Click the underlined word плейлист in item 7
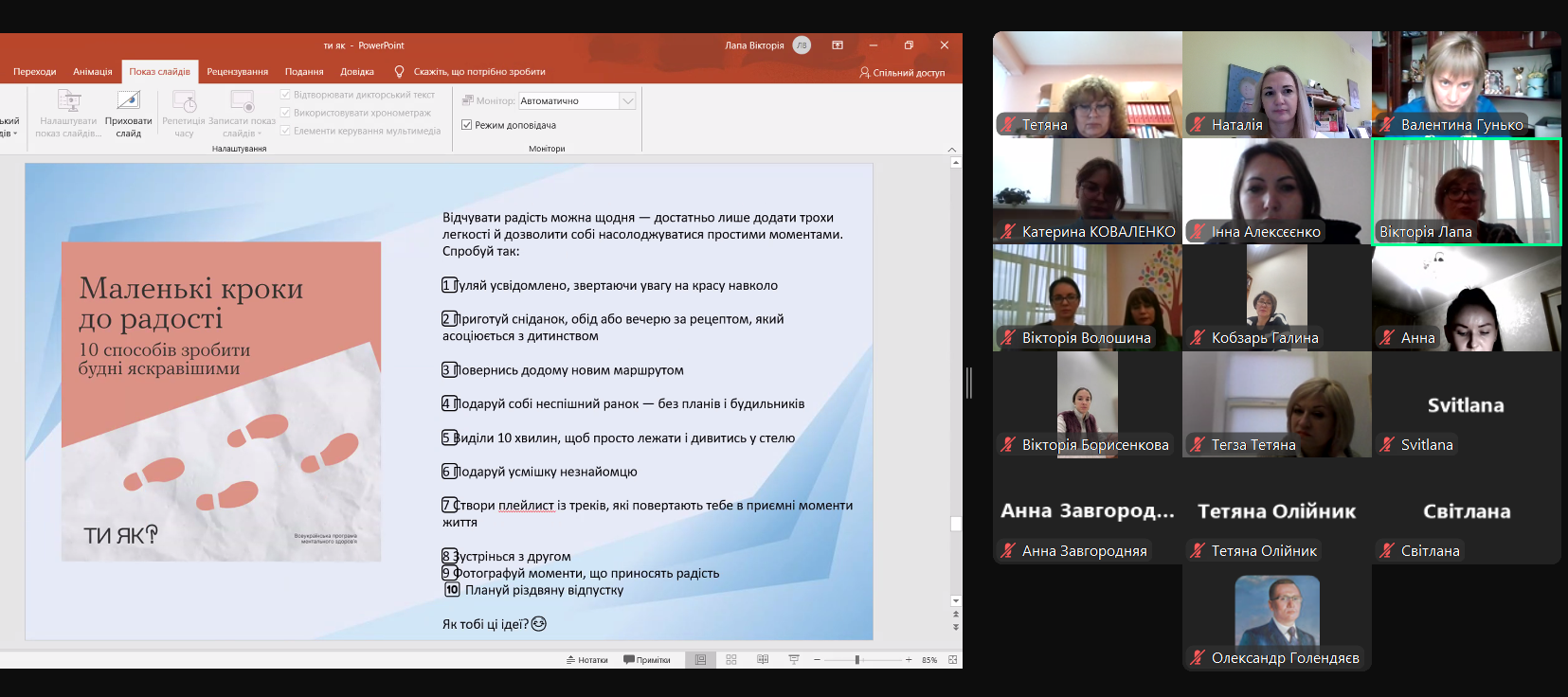Screen dimensions: 1568x697 tap(527, 506)
